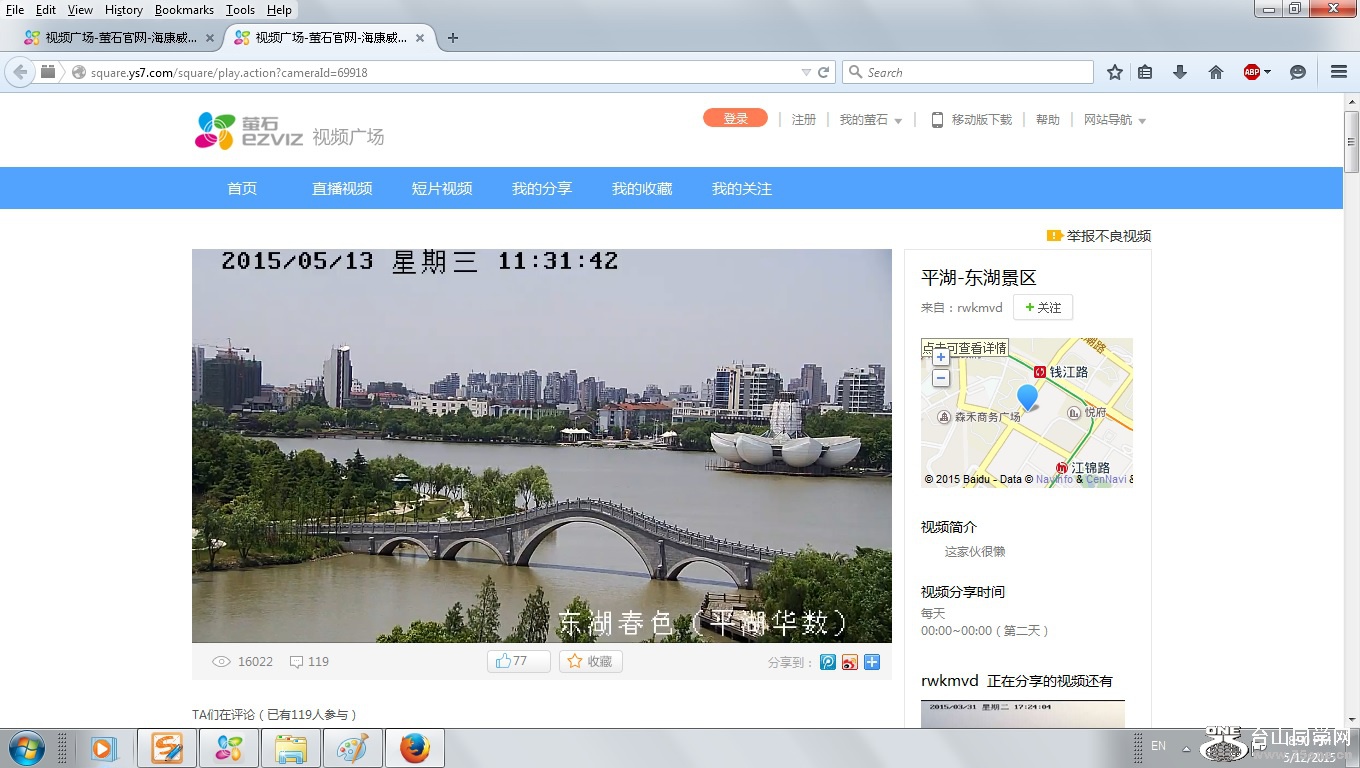Viewport: 1360px width, 768px height.
Task: Open the bookmarks list icon
Action: pos(1146,72)
